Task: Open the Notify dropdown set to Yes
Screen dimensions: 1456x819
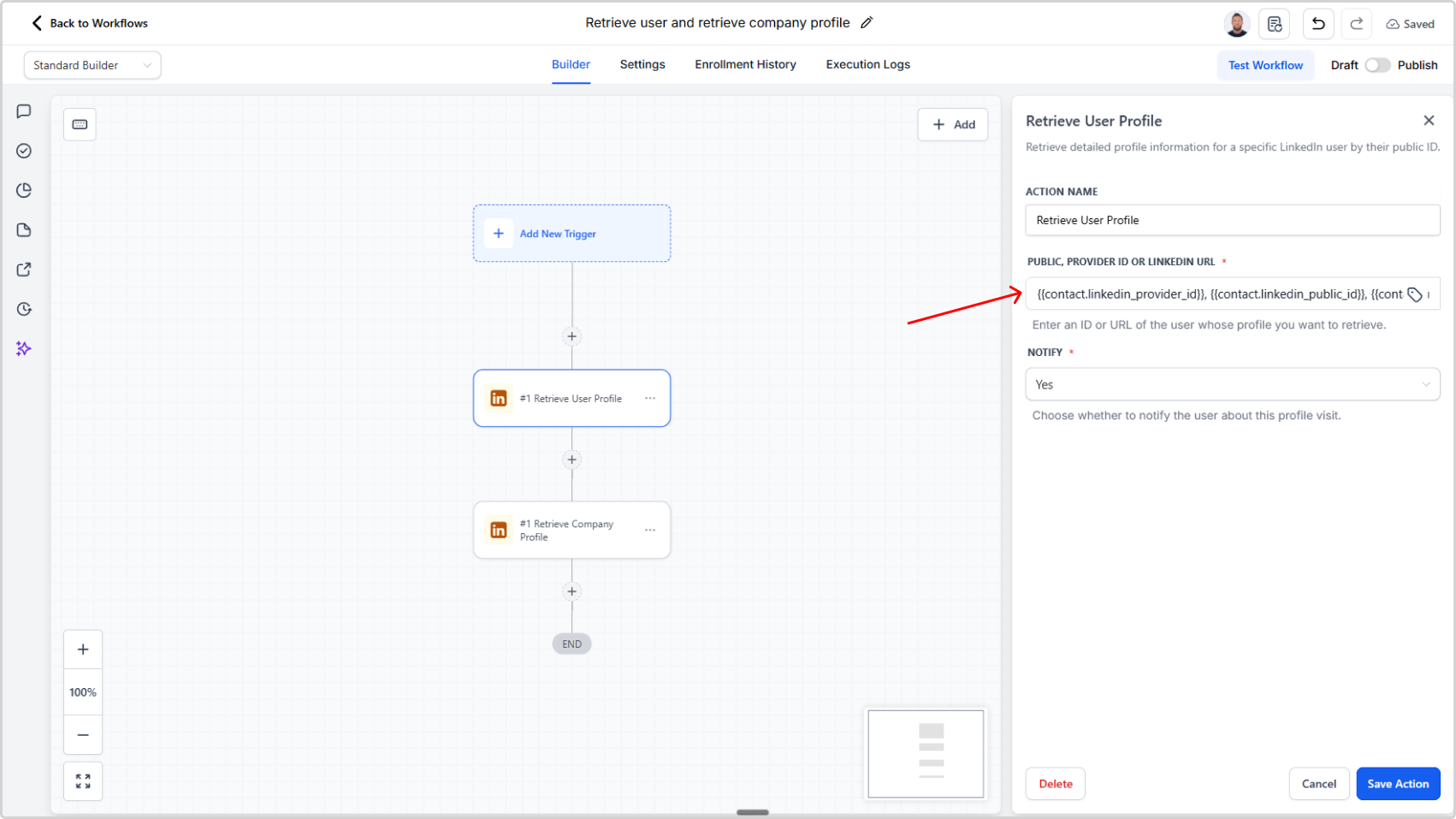Action: click(1232, 383)
